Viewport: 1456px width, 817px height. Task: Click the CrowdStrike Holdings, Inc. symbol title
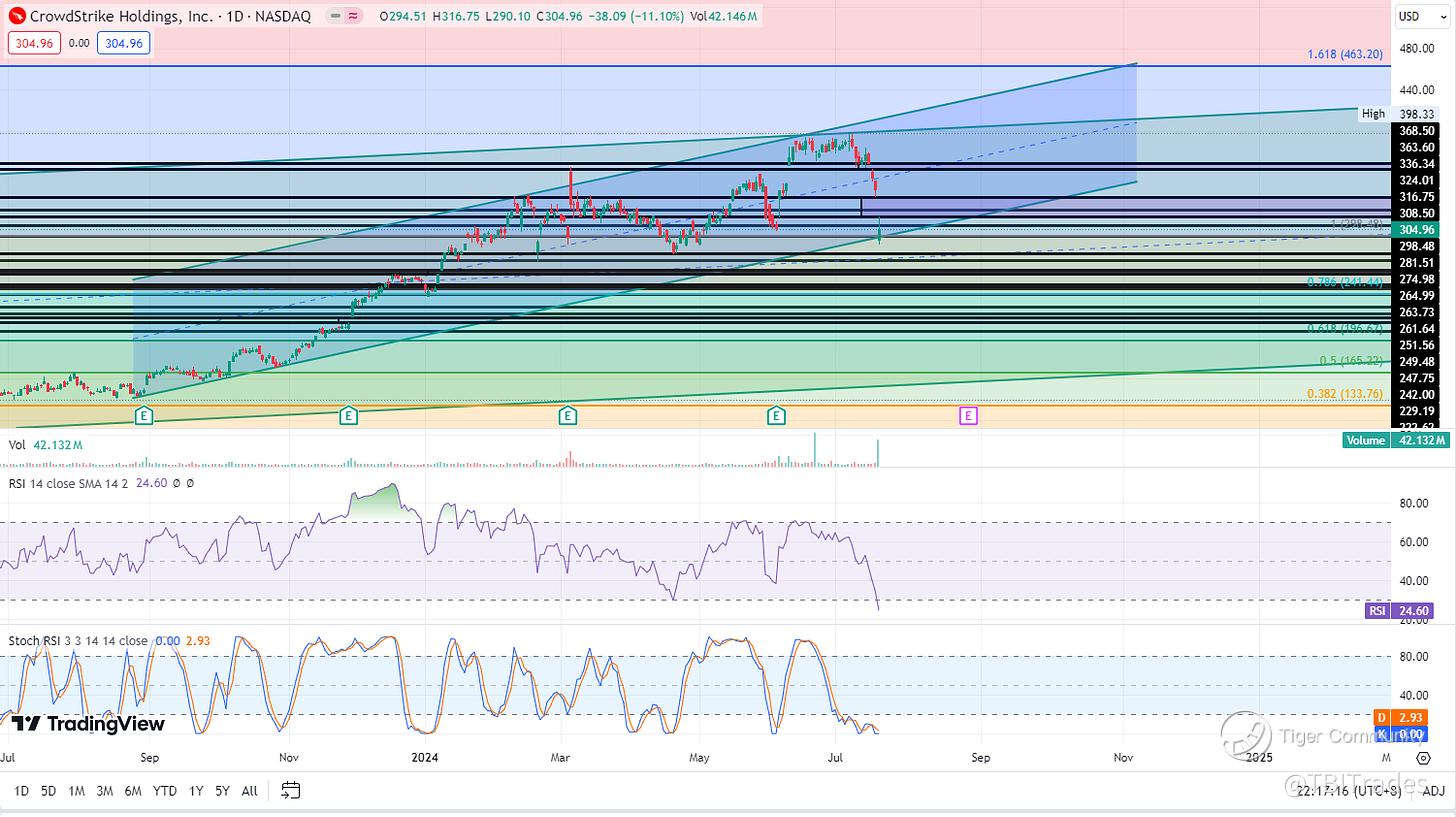click(170, 16)
